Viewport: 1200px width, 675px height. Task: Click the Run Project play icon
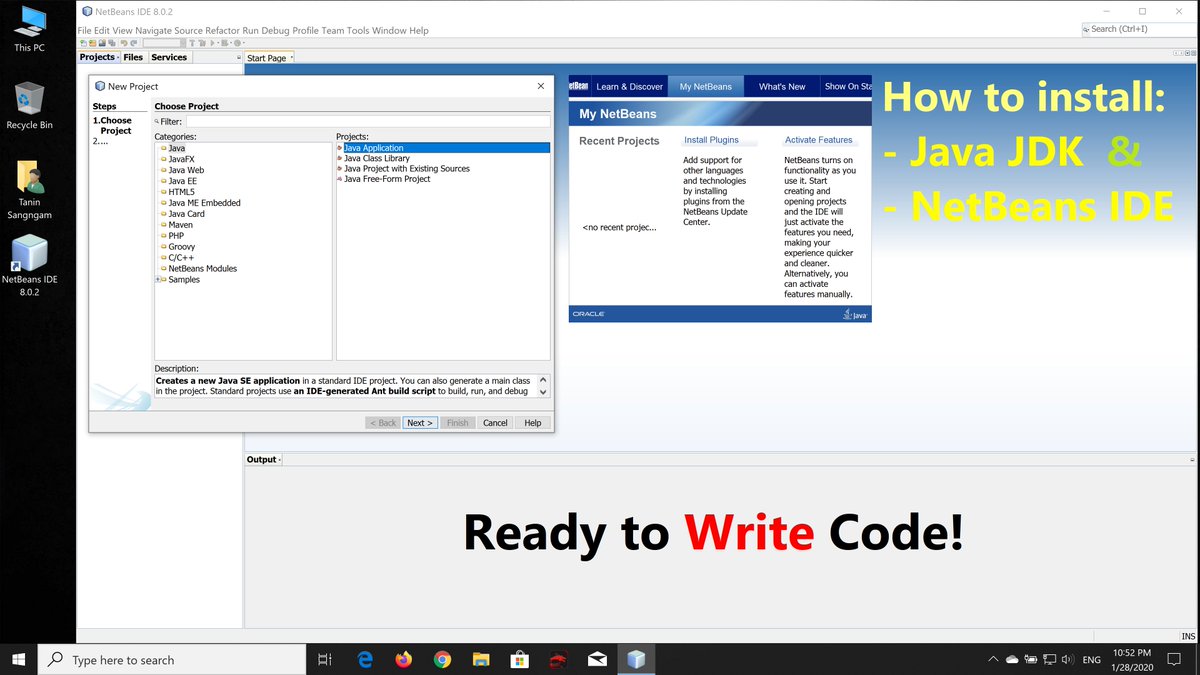(x=212, y=43)
